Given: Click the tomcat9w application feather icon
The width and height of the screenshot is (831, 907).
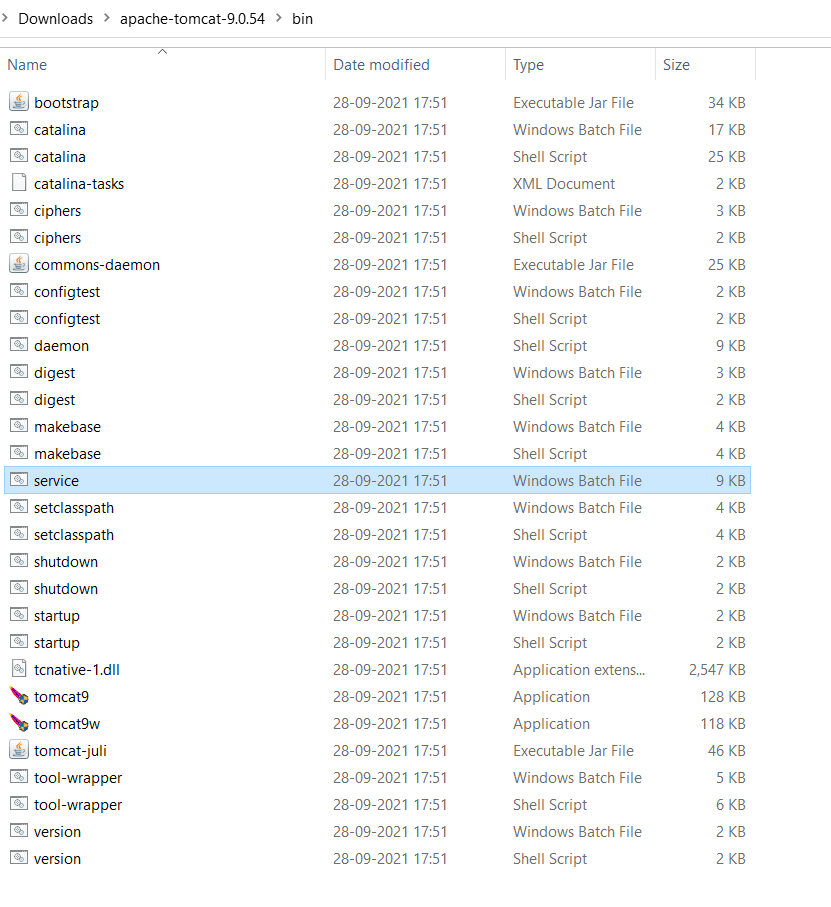Looking at the screenshot, I should click(19, 723).
